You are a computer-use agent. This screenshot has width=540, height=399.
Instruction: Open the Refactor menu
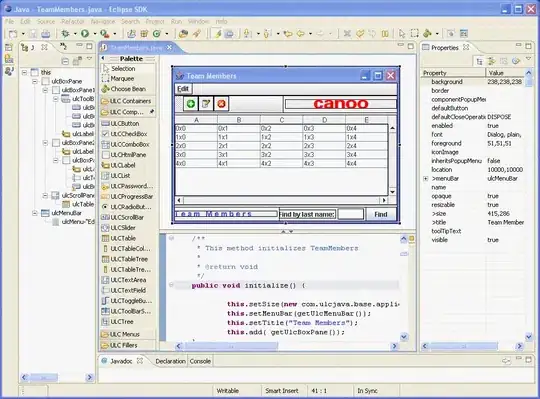point(72,21)
